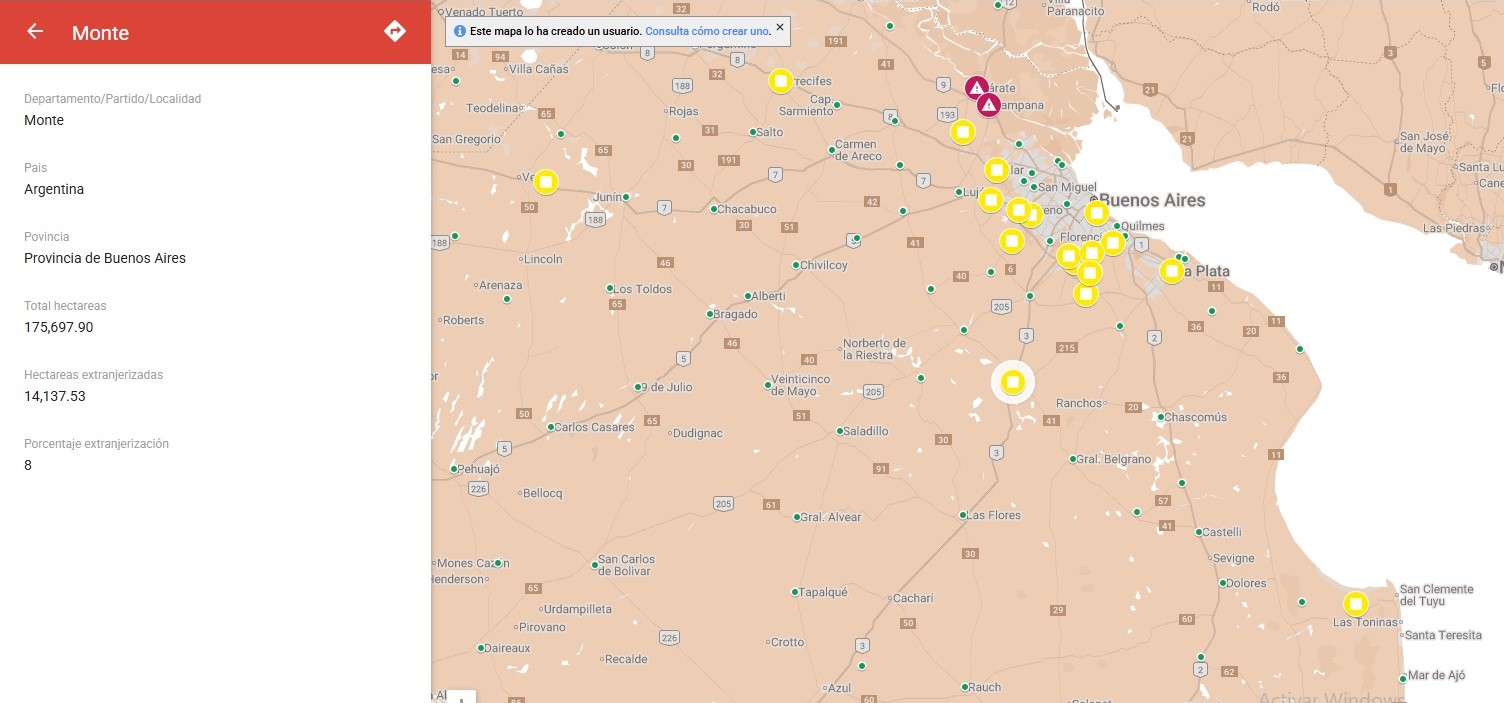Image resolution: width=1504 pixels, height=703 pixels.
Task: Click the Buenos Aires city label
Action: coord(1152,200)
